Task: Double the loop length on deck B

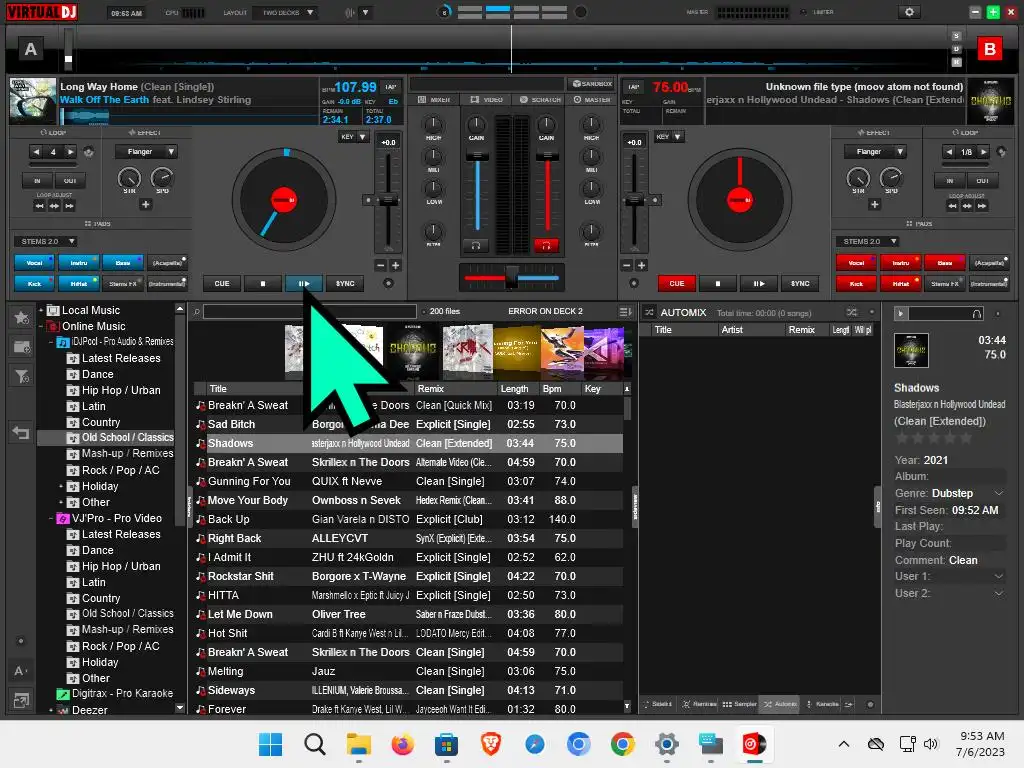Action: click(983, 152)
